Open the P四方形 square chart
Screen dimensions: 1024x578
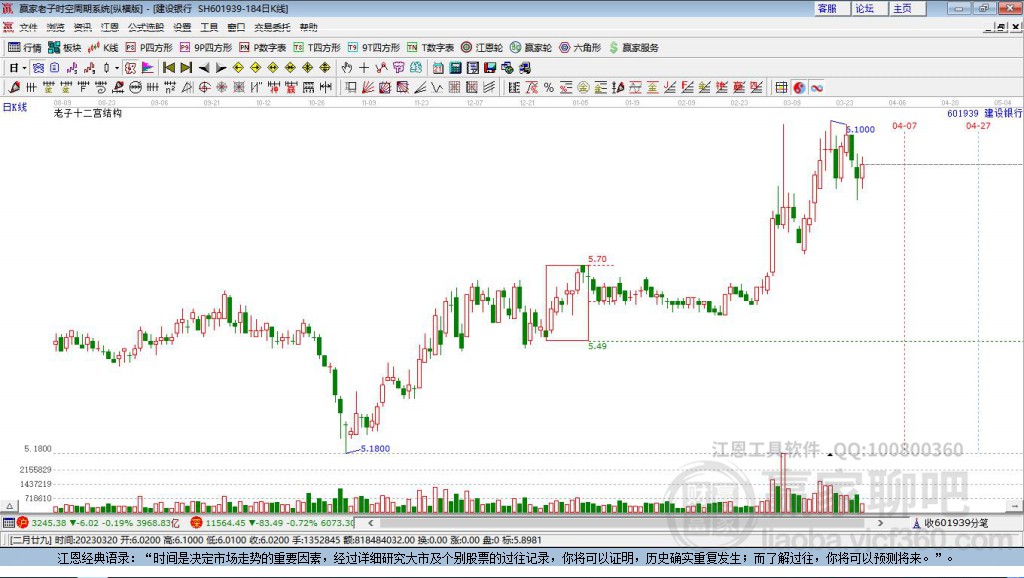149,48
